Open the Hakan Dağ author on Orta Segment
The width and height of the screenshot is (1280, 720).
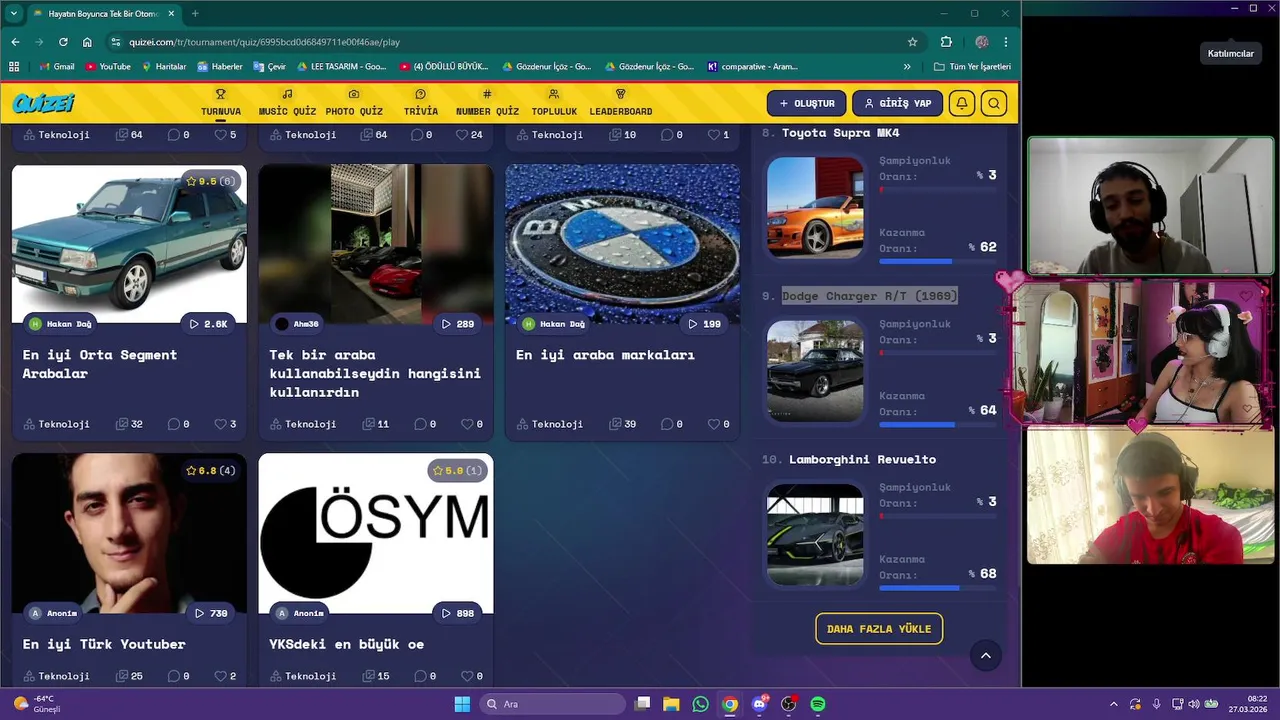coord(60,324)
